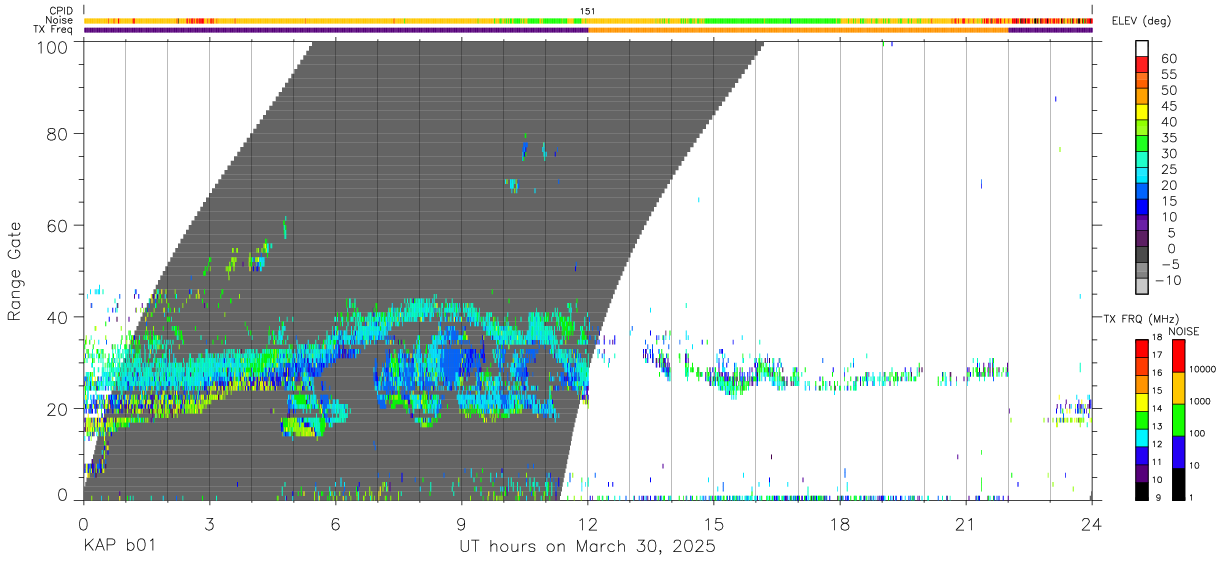The image size is (1228, 567).
Task: Click the 'Range Gate' y-axis label
Action: [15, 272]
